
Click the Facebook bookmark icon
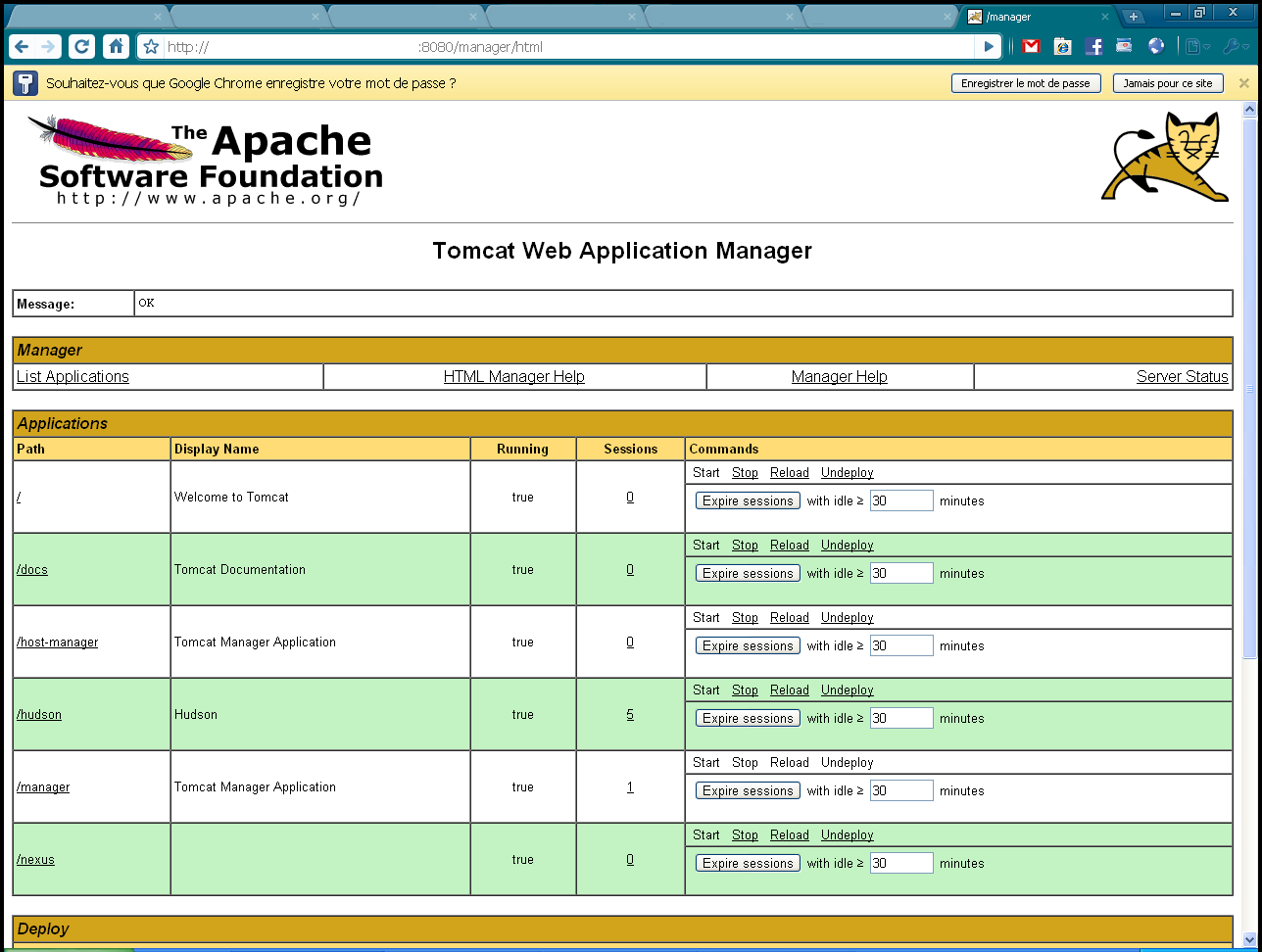pyautogui.click(x=1093, y=46)
